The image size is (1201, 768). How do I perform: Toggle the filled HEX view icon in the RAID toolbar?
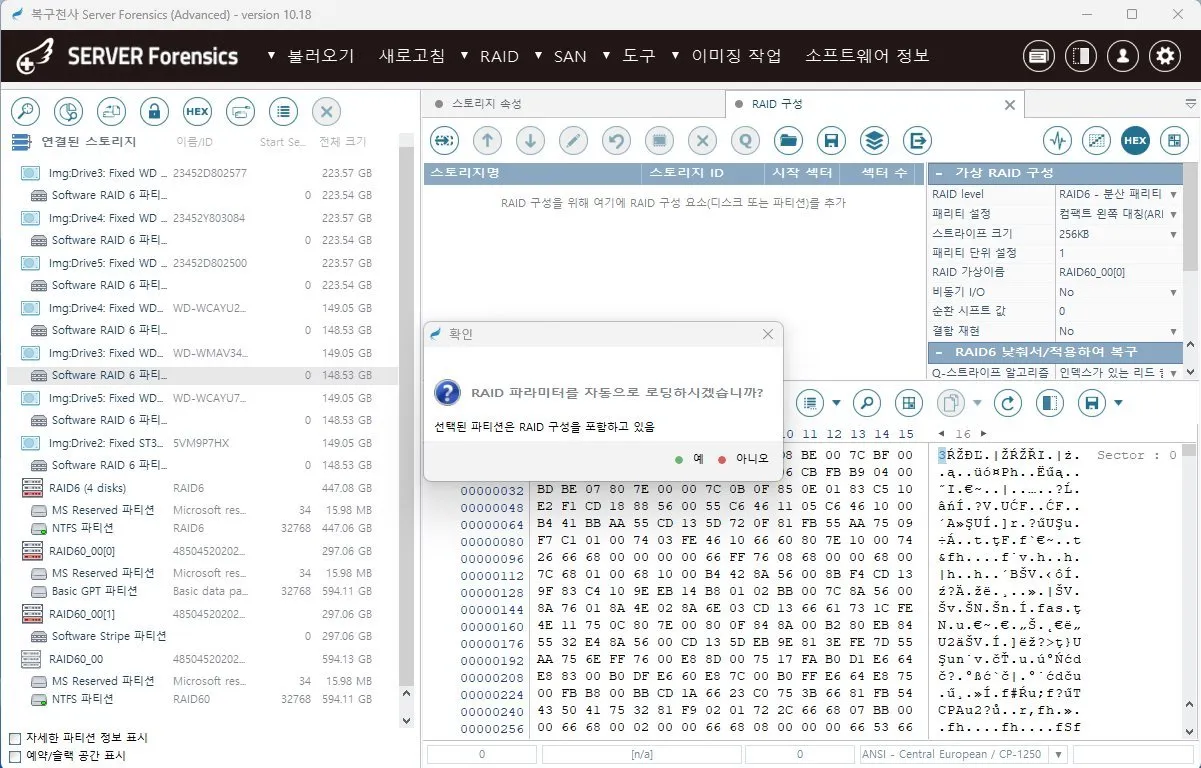pyautogui.click(x=1135, y=140)
